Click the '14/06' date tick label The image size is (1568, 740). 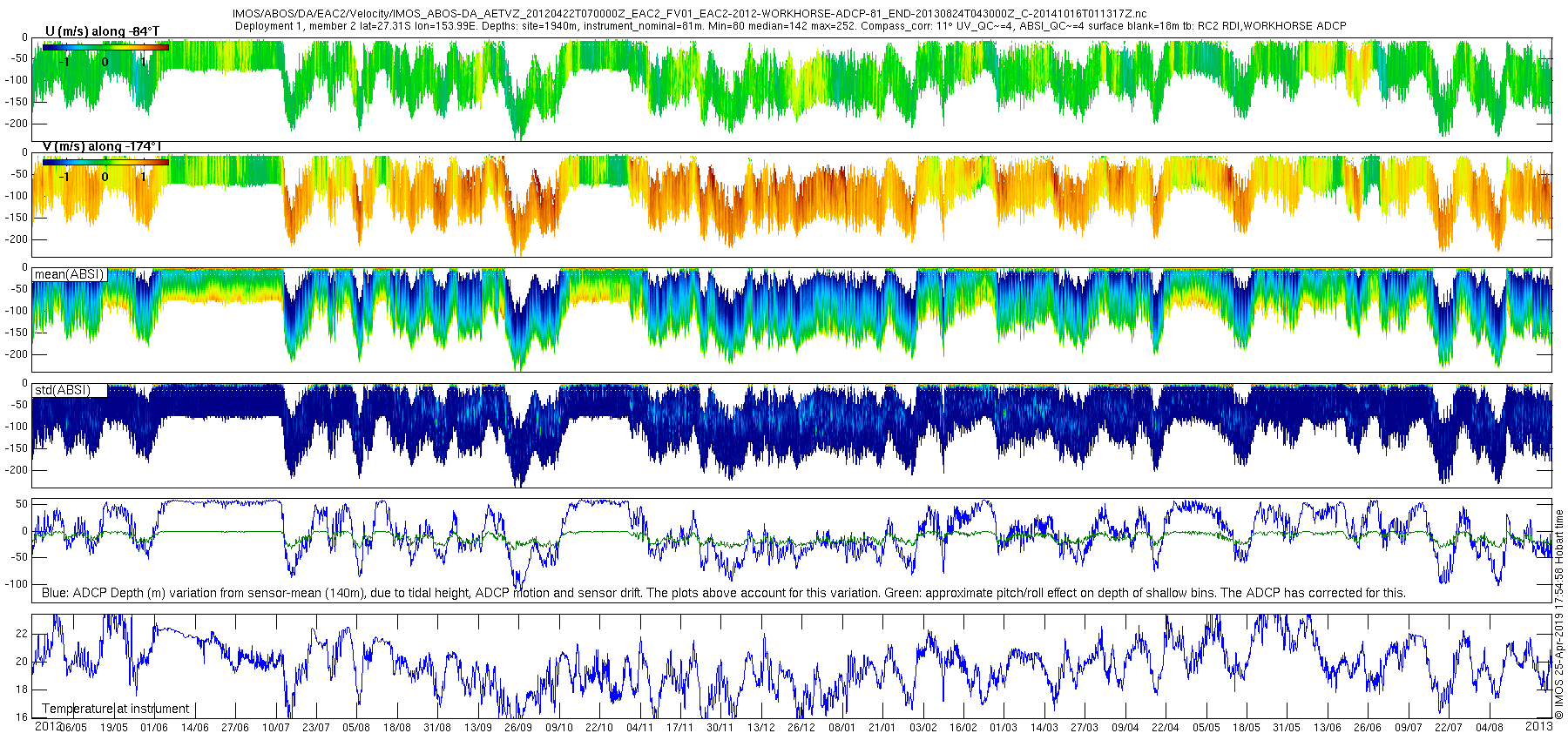[194, 728]
